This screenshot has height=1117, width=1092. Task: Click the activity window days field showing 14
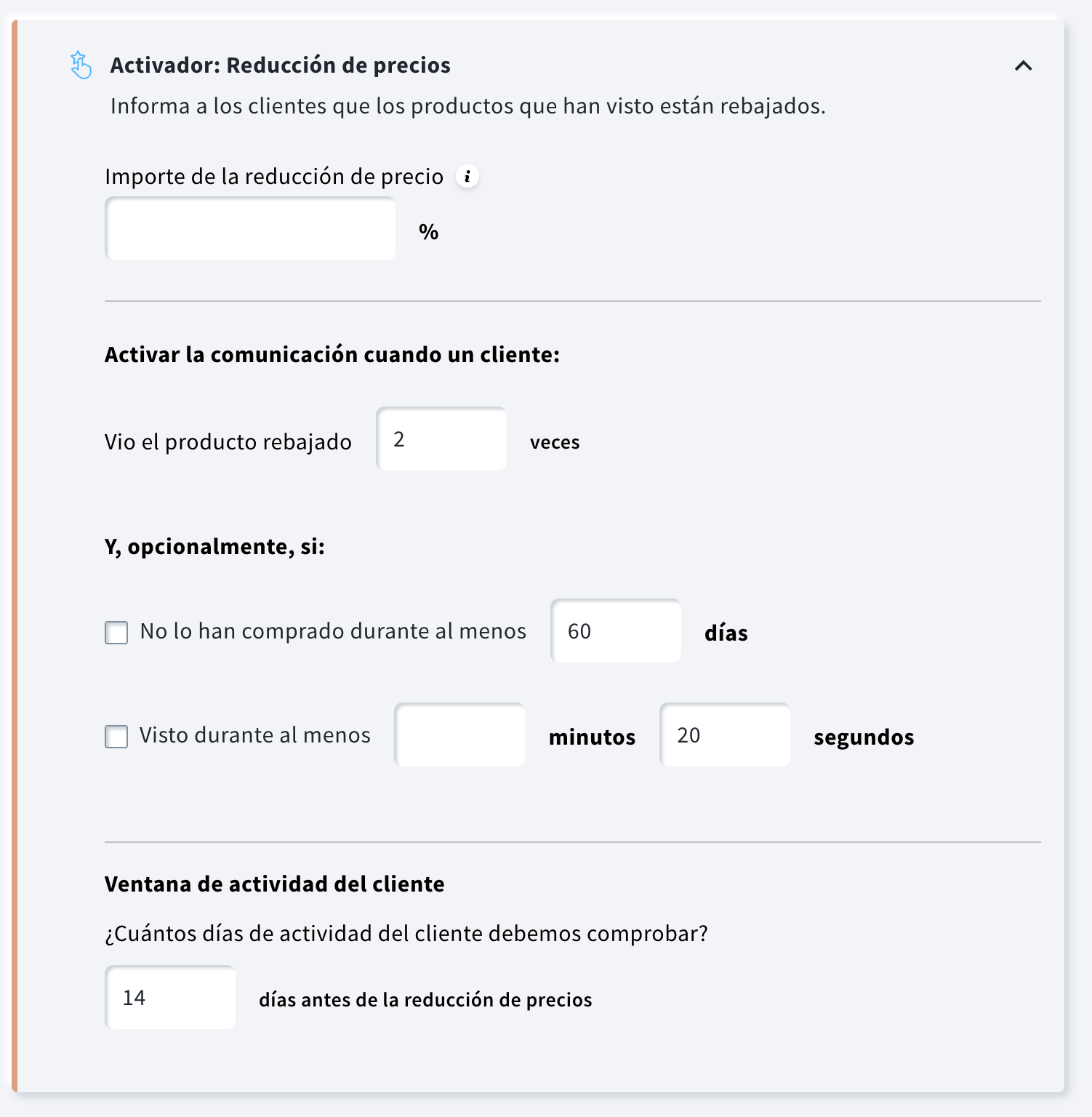coord(170,998)
